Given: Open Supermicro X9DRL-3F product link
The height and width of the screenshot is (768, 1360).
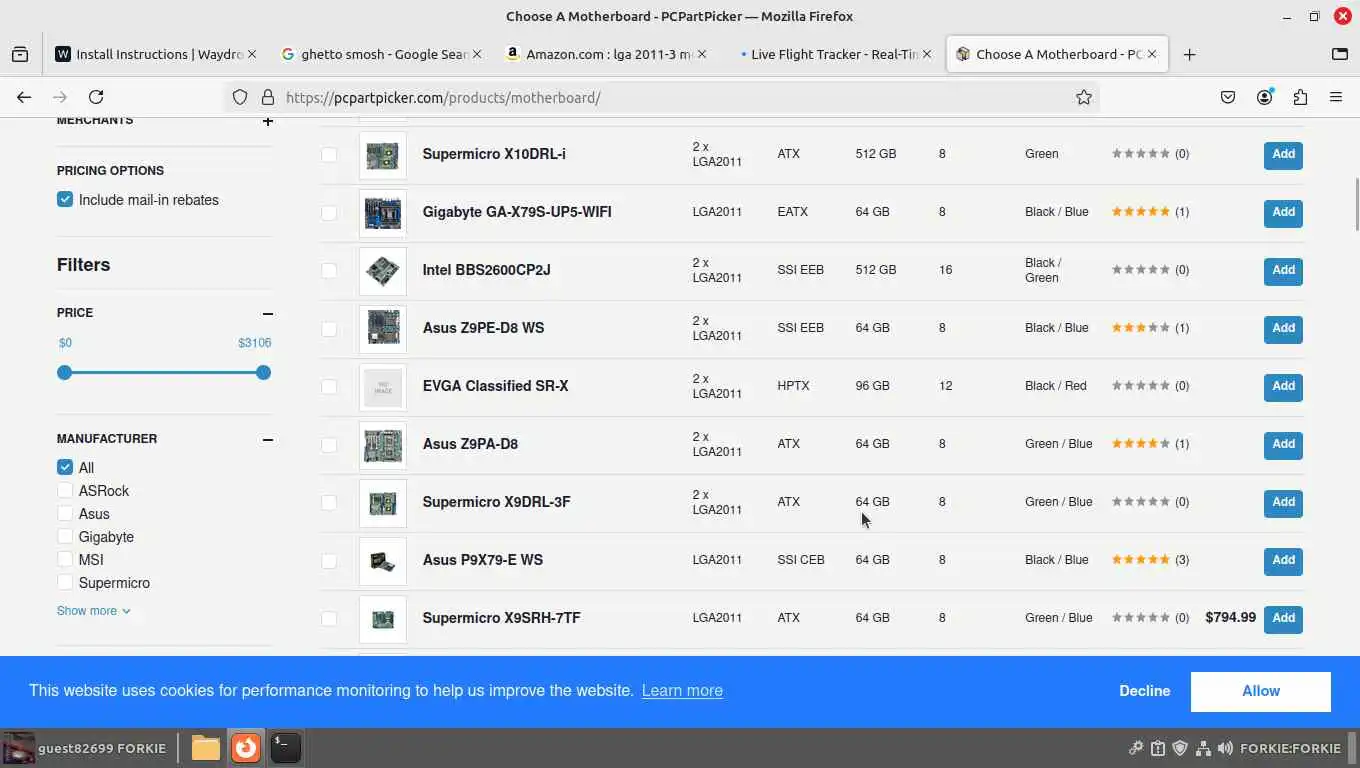Looking at the screenshot, I should click(496, 502).
